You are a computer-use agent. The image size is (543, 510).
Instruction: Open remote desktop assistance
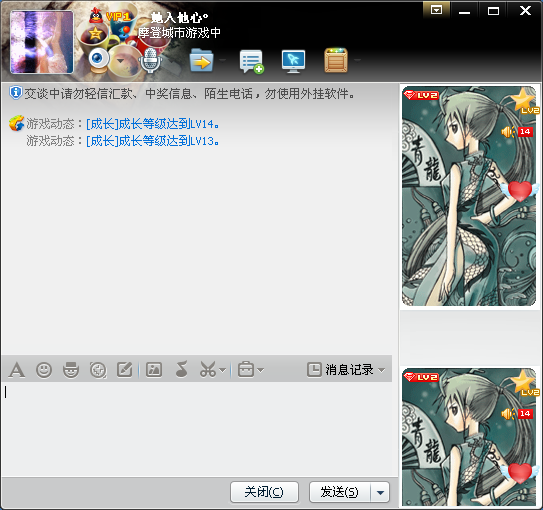pos(293,61)
